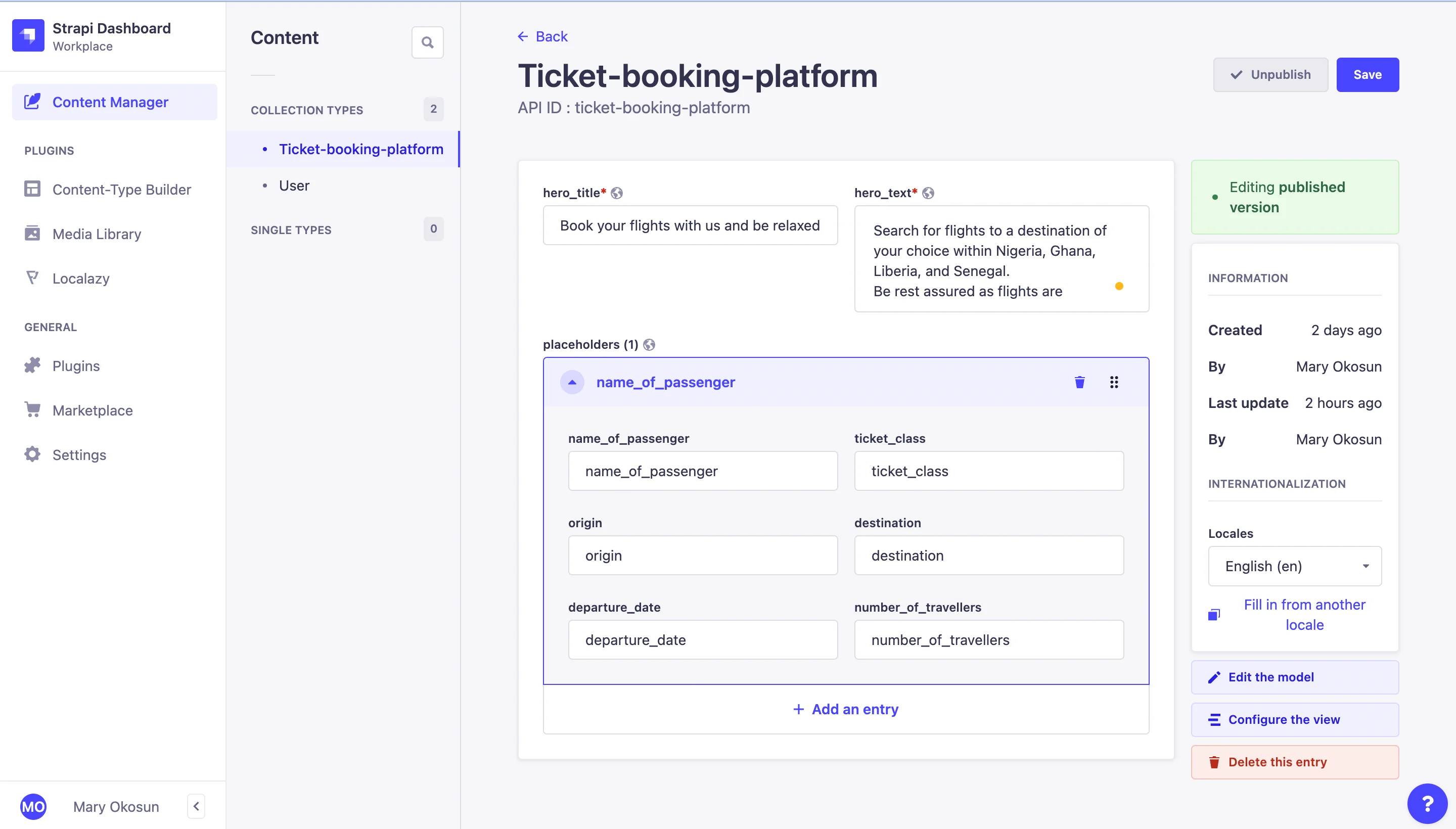Open the Media Library plugin
This screenshot has height=829, width=1456.
point(96,234)
